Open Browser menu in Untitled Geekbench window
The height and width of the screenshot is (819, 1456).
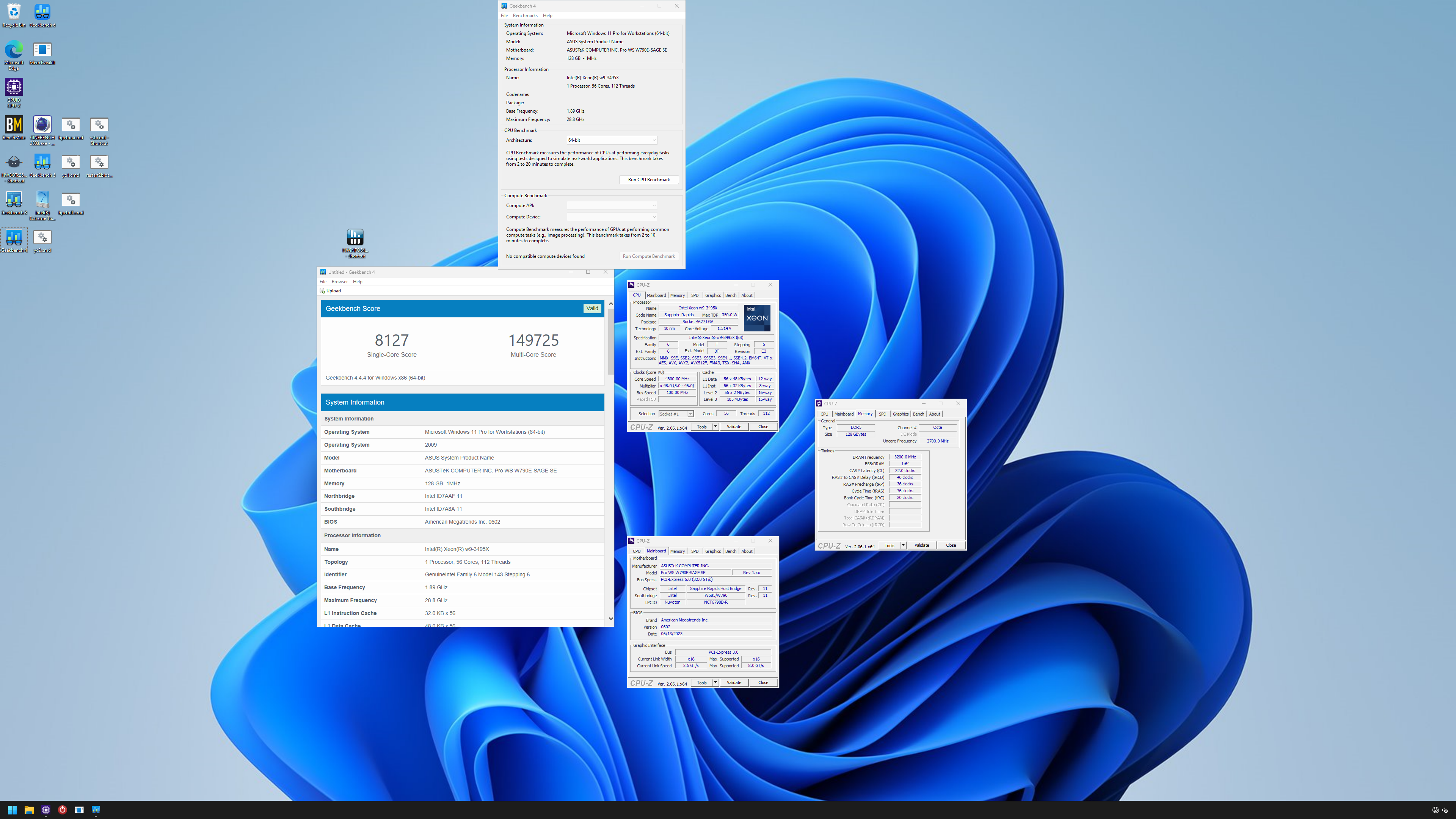(339, 281)
